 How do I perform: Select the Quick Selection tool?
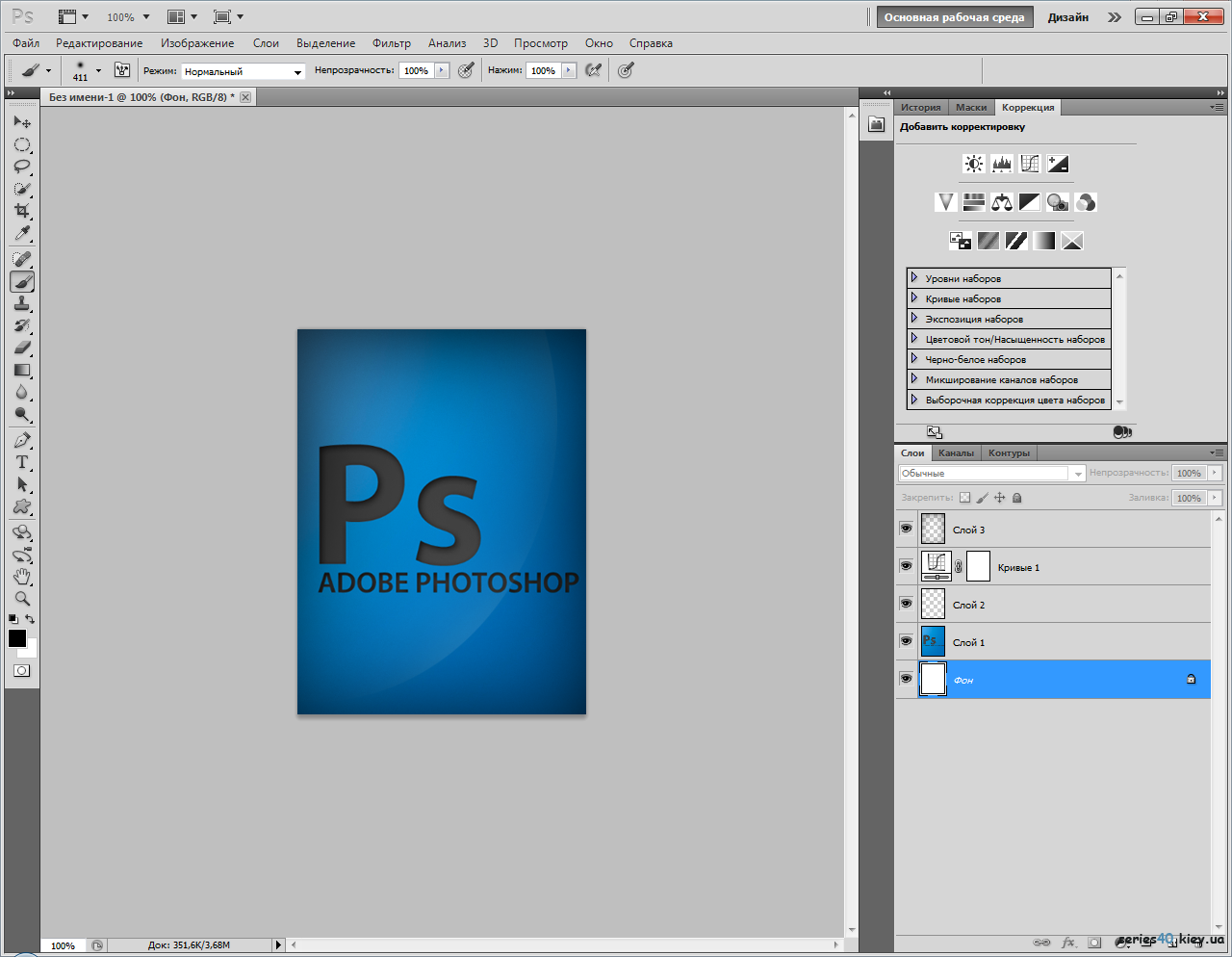click(x=22, y=189)
